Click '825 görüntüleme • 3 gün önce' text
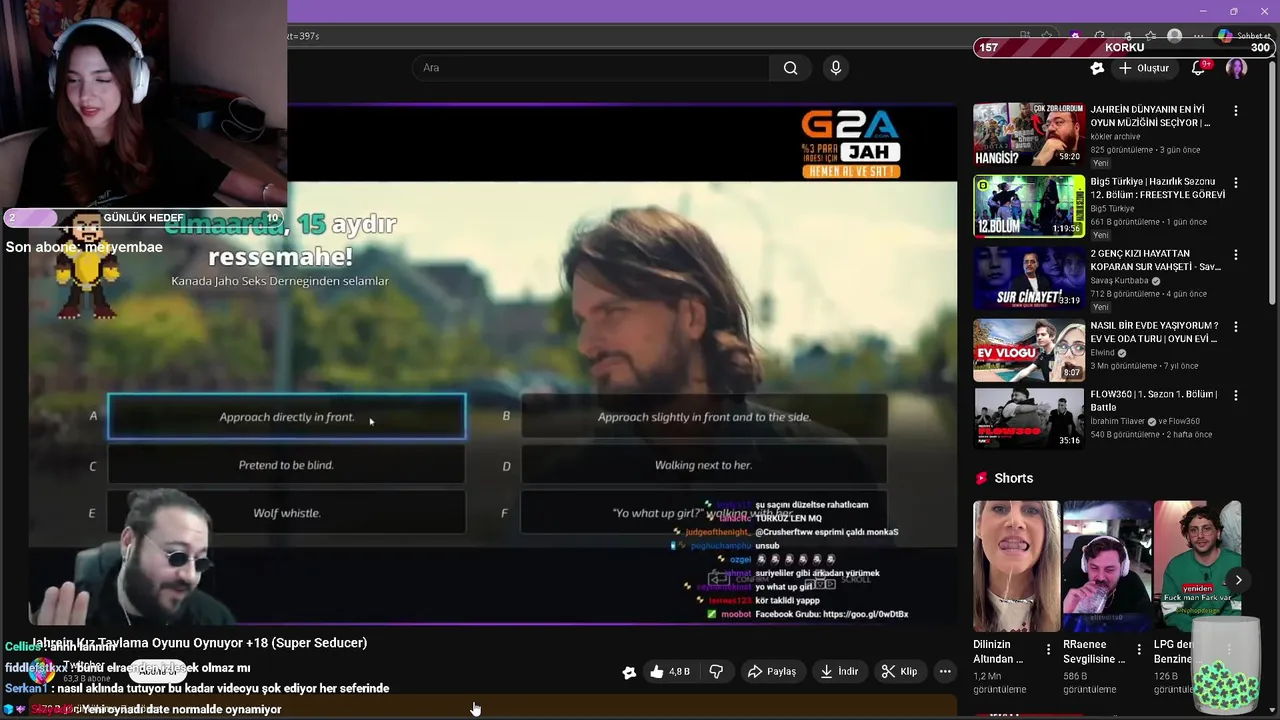 click(1145, 150)
